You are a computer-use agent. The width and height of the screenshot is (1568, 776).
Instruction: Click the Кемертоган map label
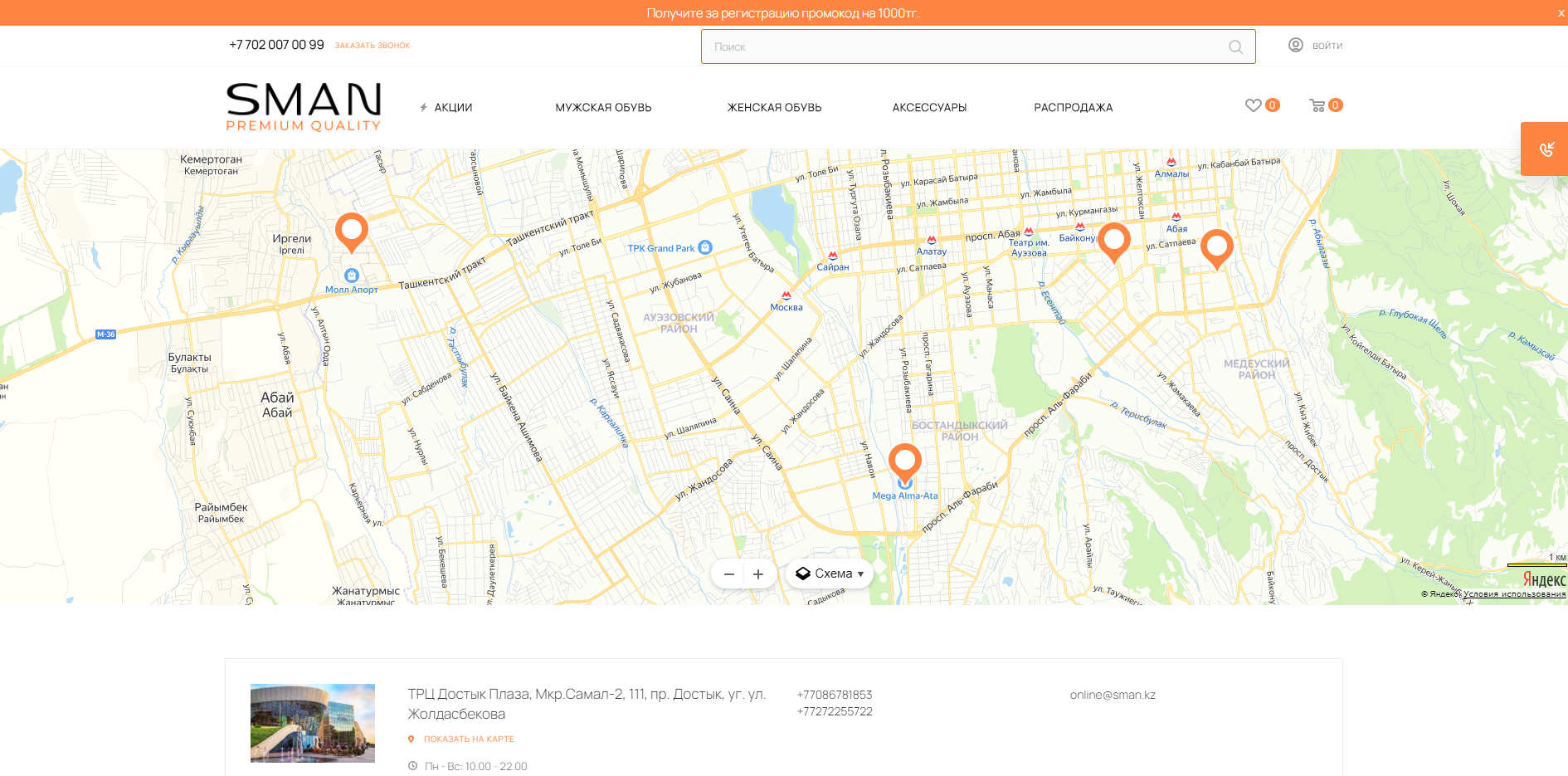pos(212,164)
